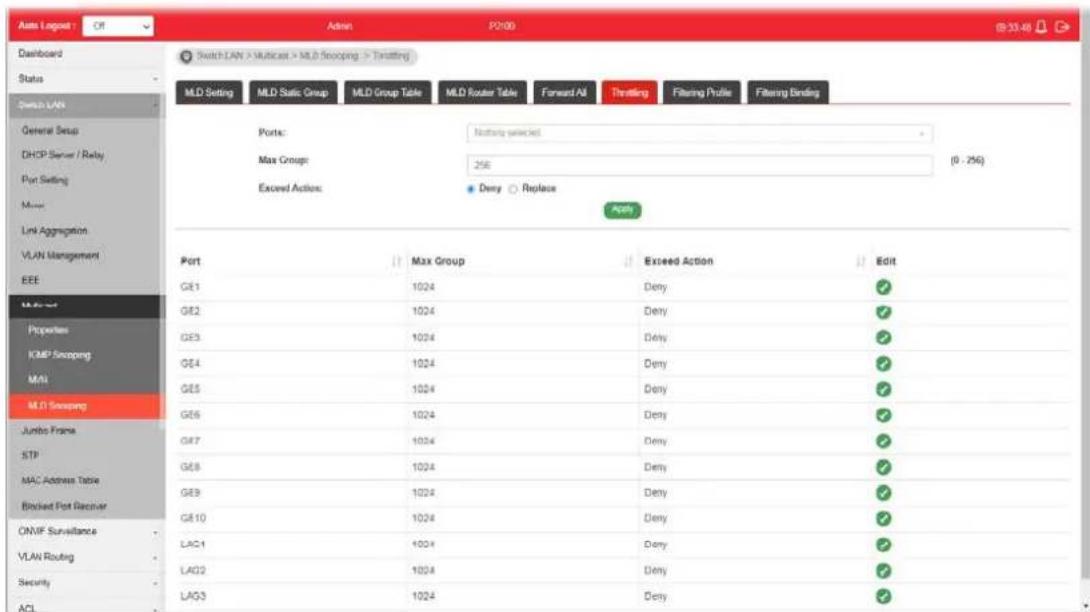The width and height of the screenshot is (1090, 612).
Task: Sort table by Port column arrows
Action: [396, 261]
